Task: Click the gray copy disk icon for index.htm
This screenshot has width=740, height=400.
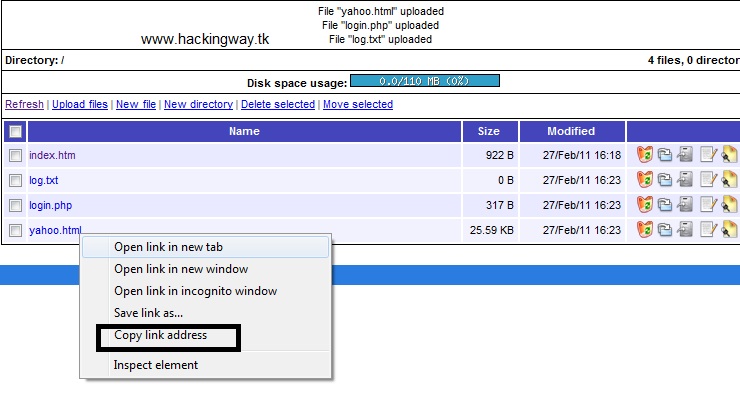Action: (x=685, y=154)
